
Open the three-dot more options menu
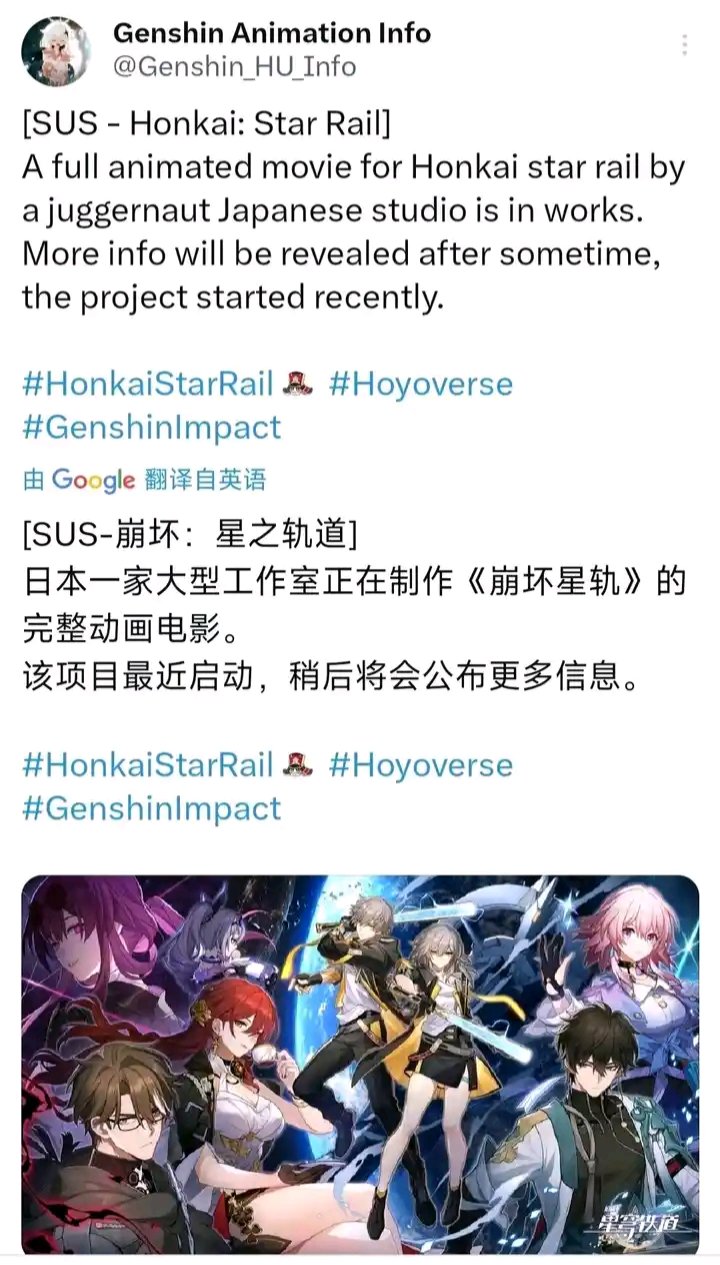(x=685, y=45)
